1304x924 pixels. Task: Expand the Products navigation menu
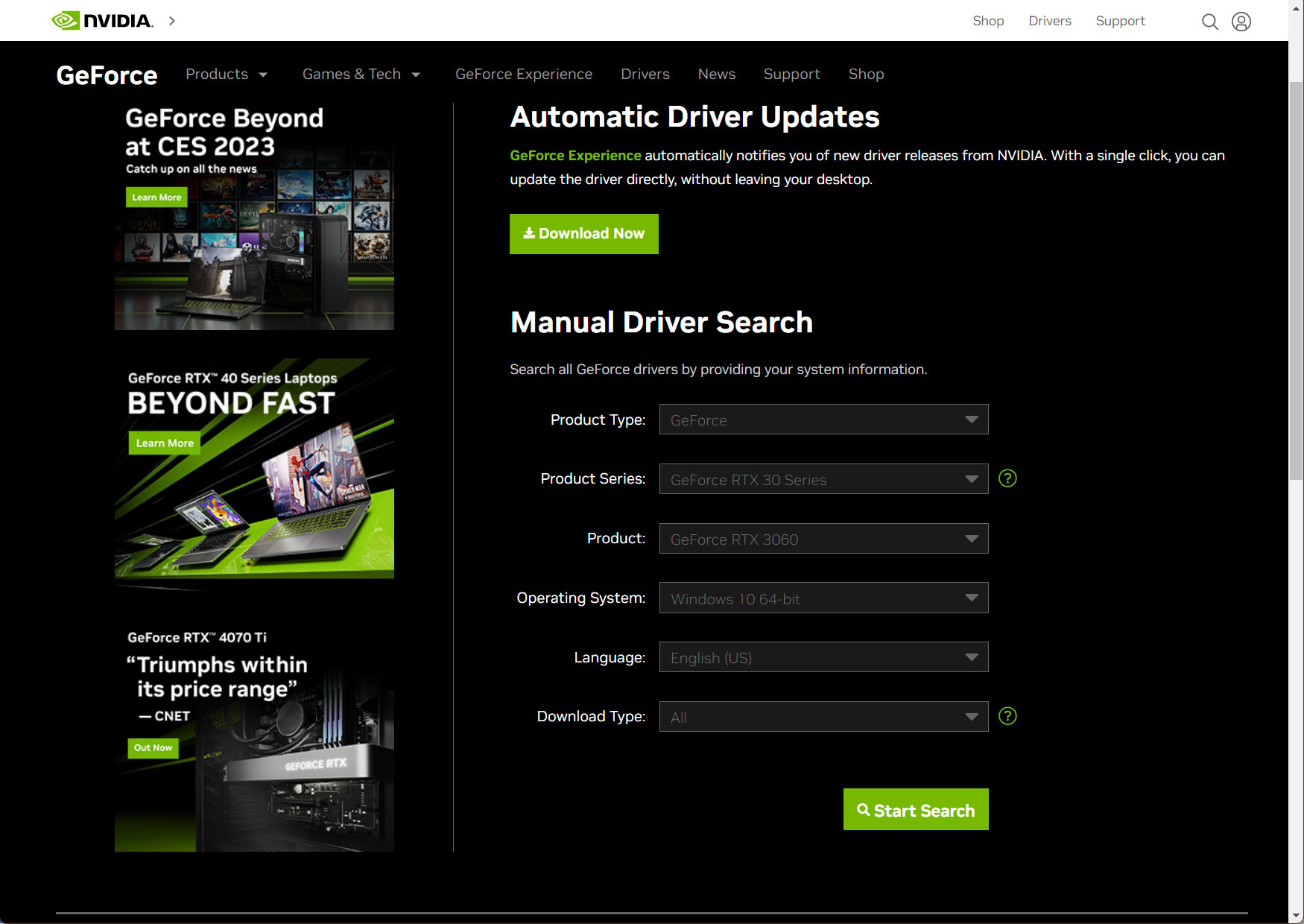226,75
